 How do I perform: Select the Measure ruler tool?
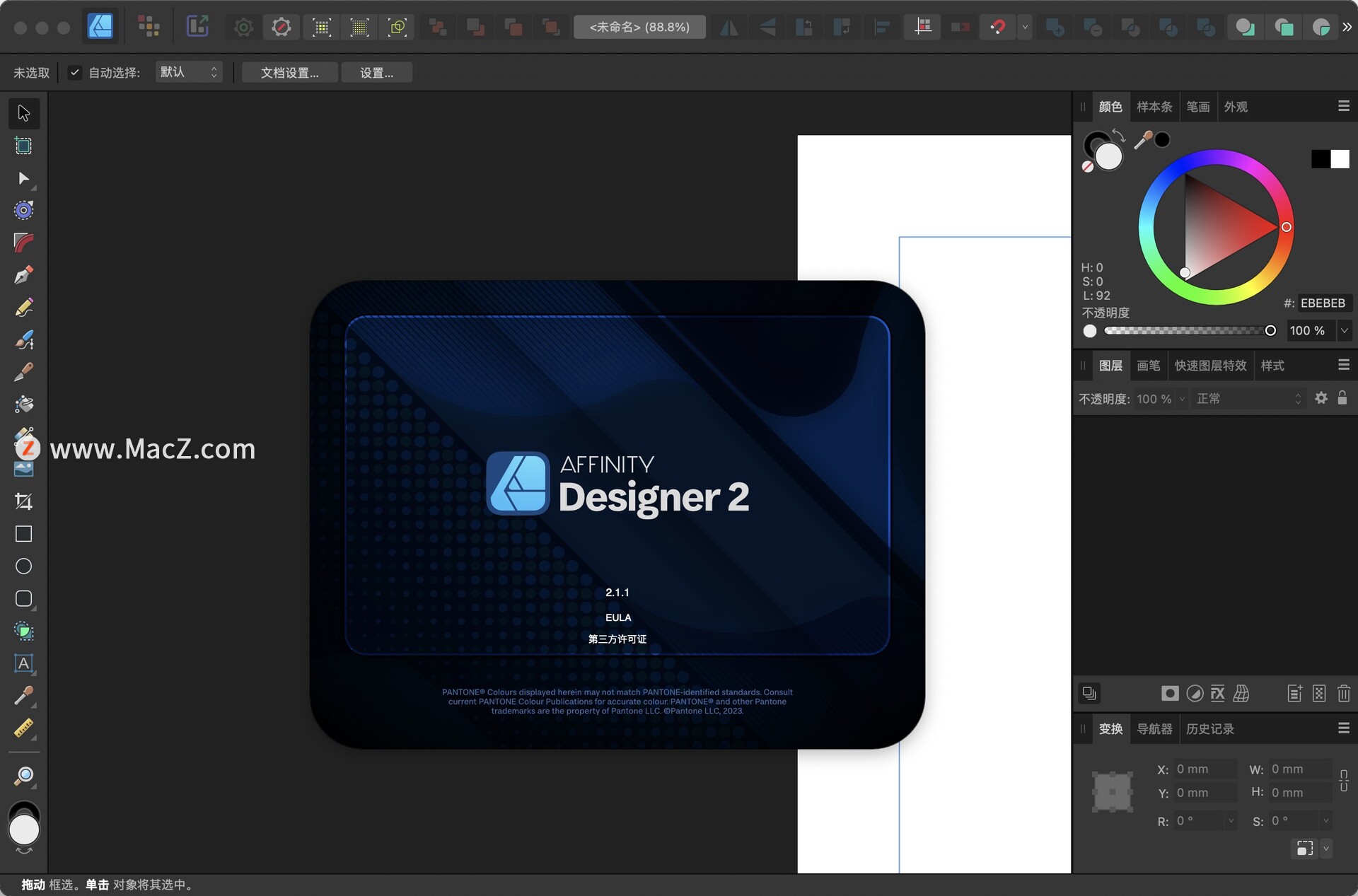(x=23, y=729)
